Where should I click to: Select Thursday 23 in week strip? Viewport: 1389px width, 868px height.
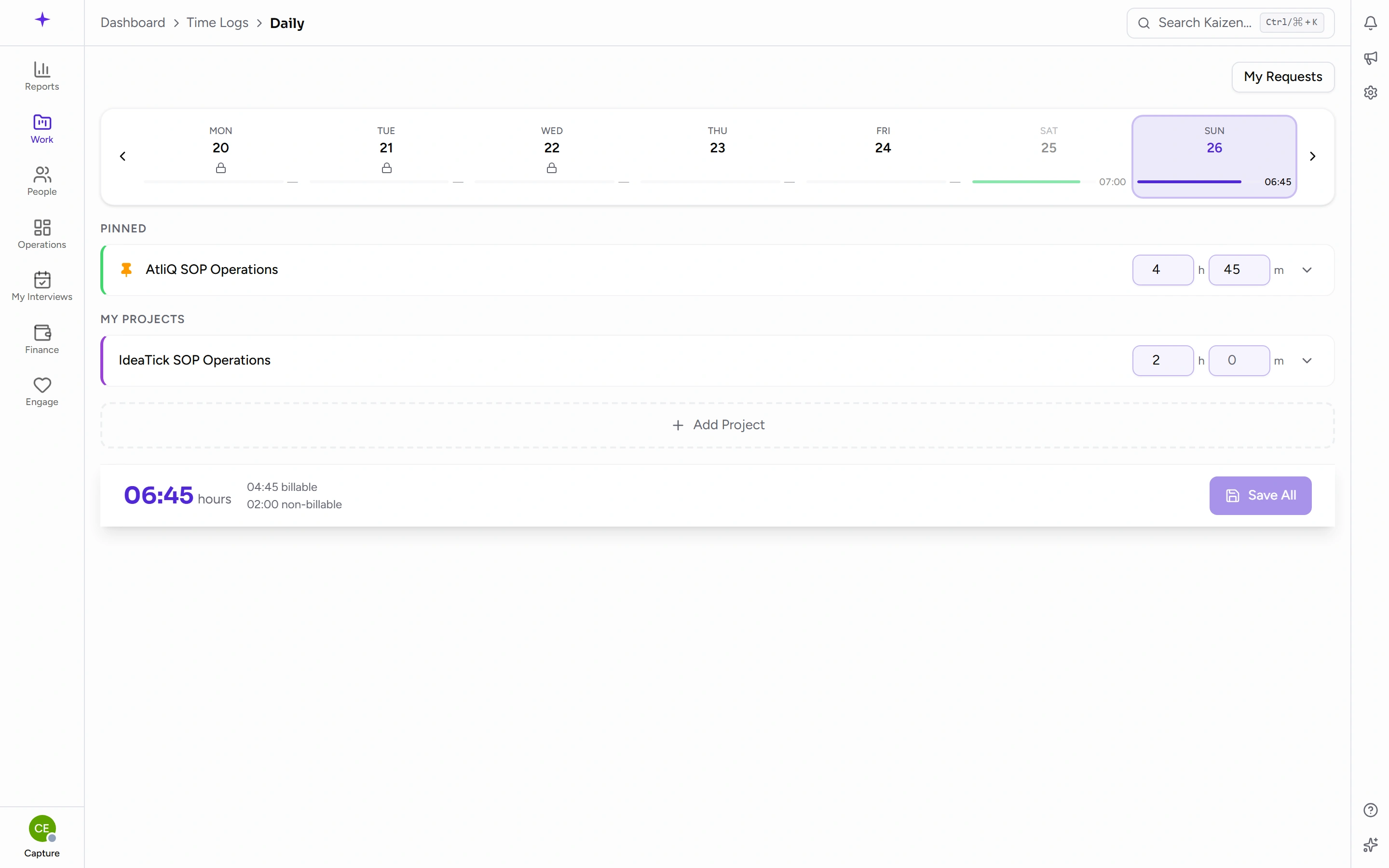718,156
